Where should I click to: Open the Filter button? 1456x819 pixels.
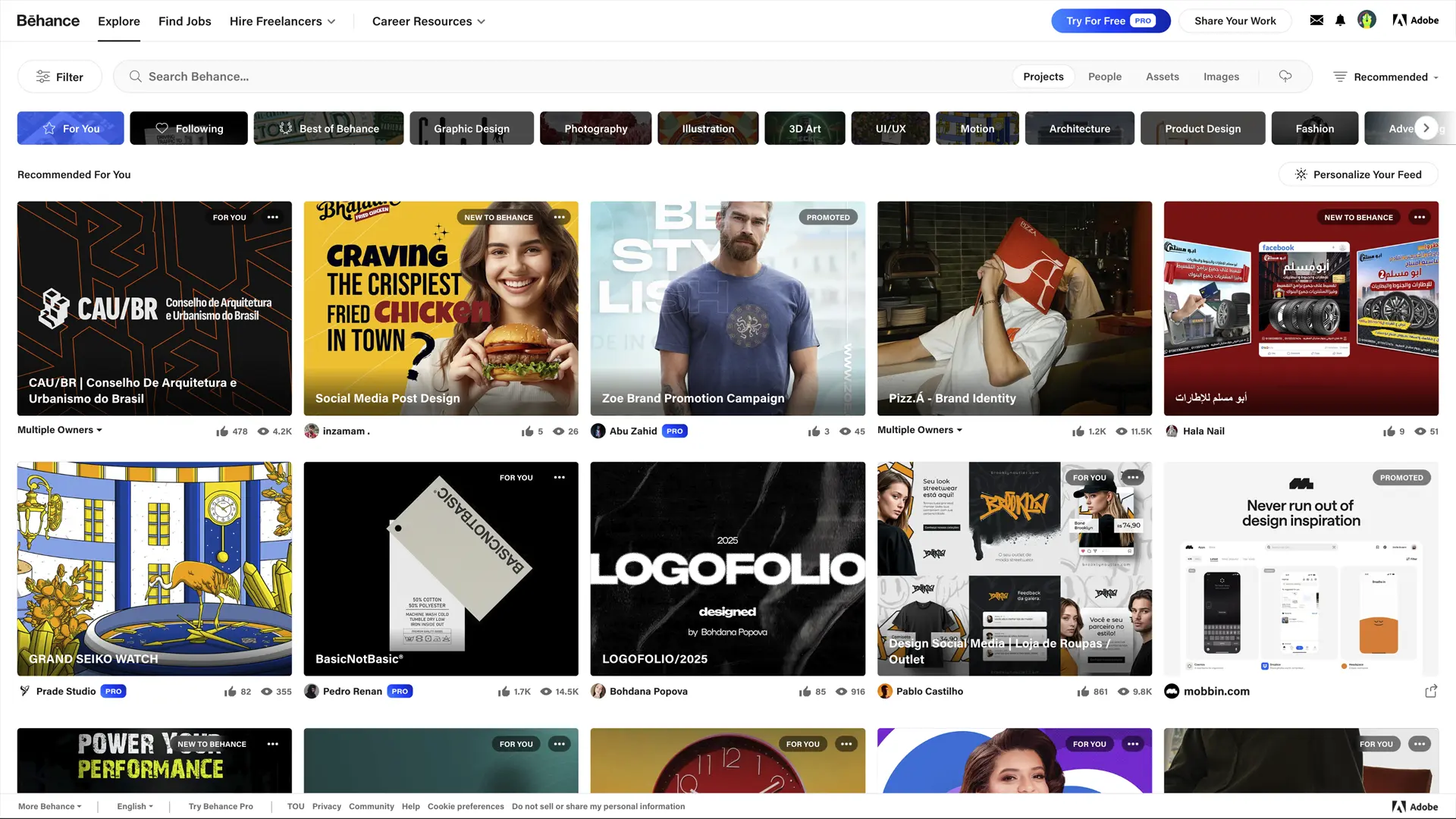click(59, 77)
